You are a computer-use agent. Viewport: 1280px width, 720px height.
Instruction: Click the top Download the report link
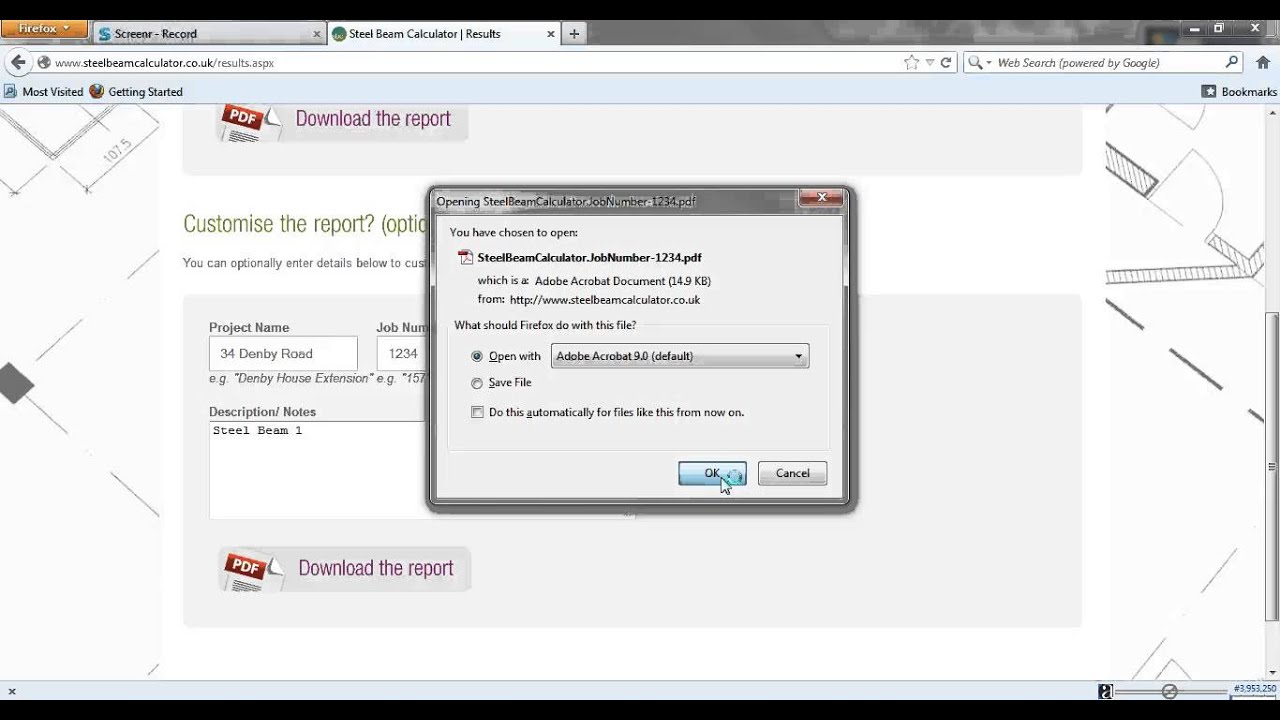click(x=373, y=118)
